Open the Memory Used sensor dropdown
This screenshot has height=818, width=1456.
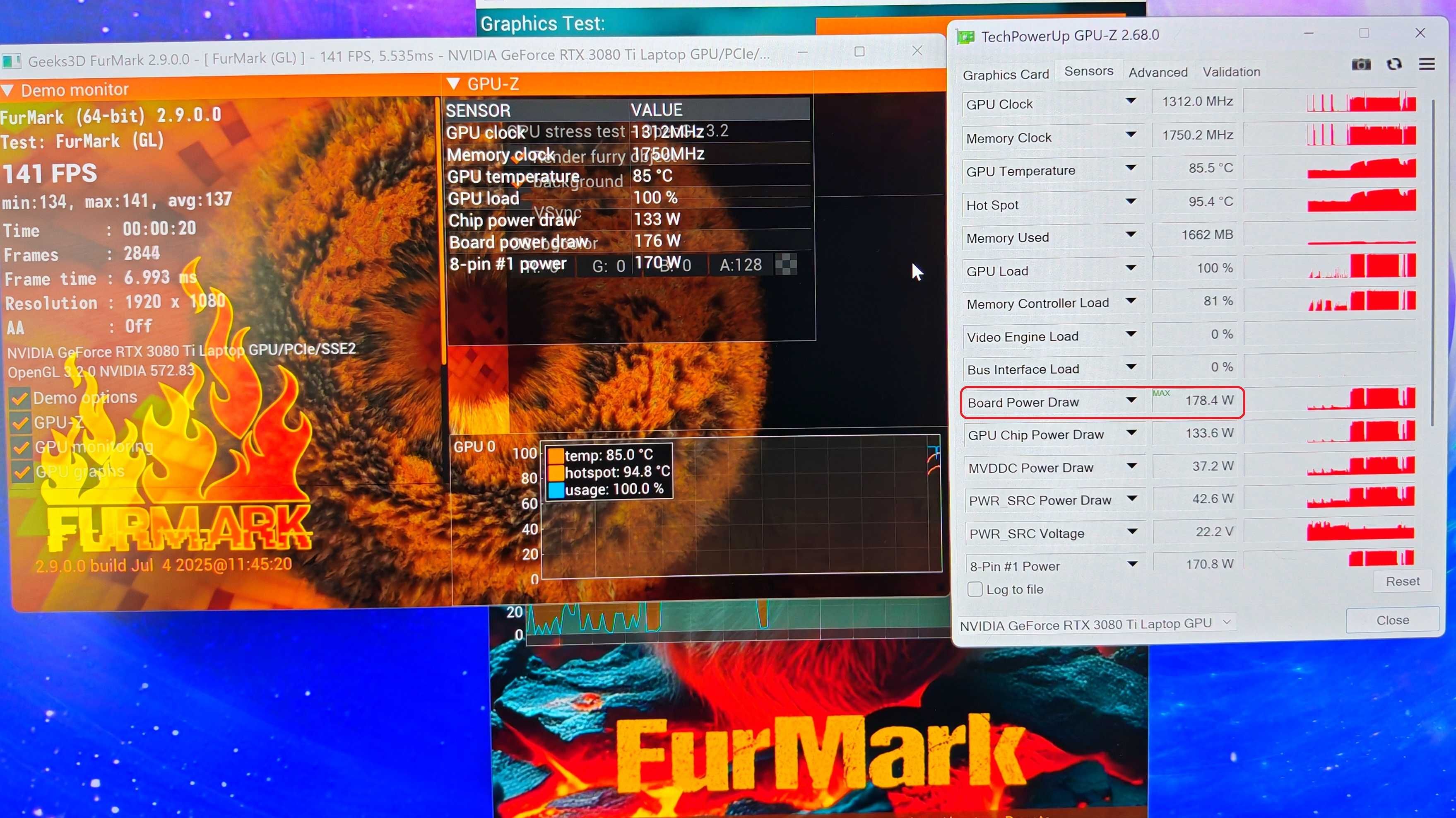1131,234
